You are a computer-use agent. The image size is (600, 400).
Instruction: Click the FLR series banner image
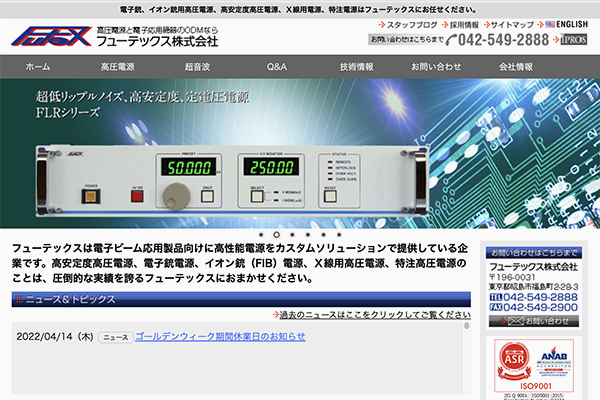(300, 153)
